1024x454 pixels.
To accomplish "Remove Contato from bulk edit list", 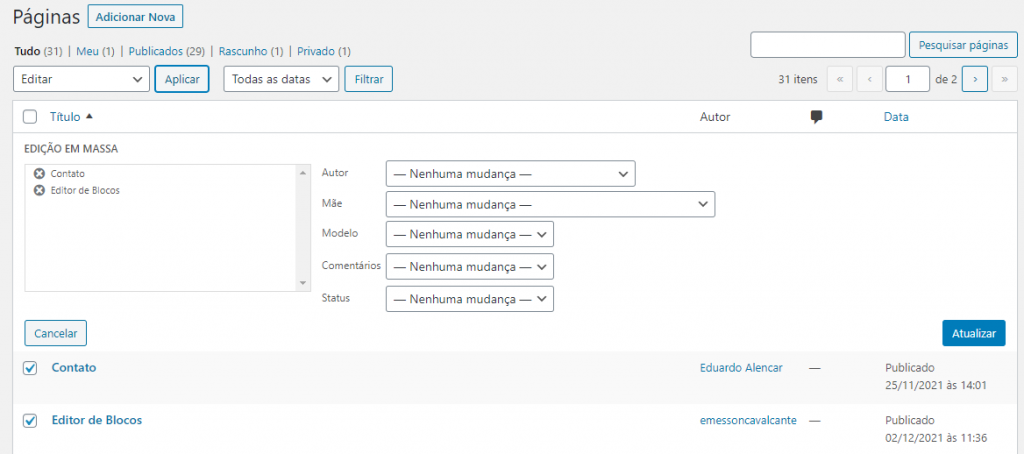I will pos(39,174).
